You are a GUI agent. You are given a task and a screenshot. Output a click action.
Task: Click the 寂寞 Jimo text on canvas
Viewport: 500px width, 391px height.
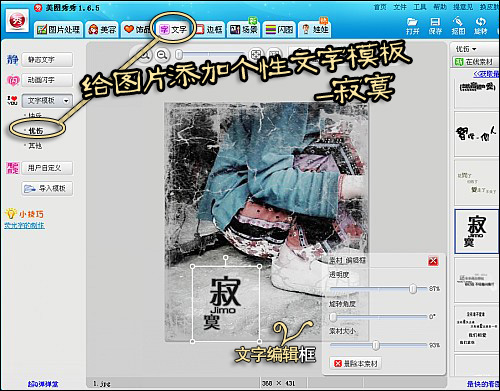click(223, 303)
